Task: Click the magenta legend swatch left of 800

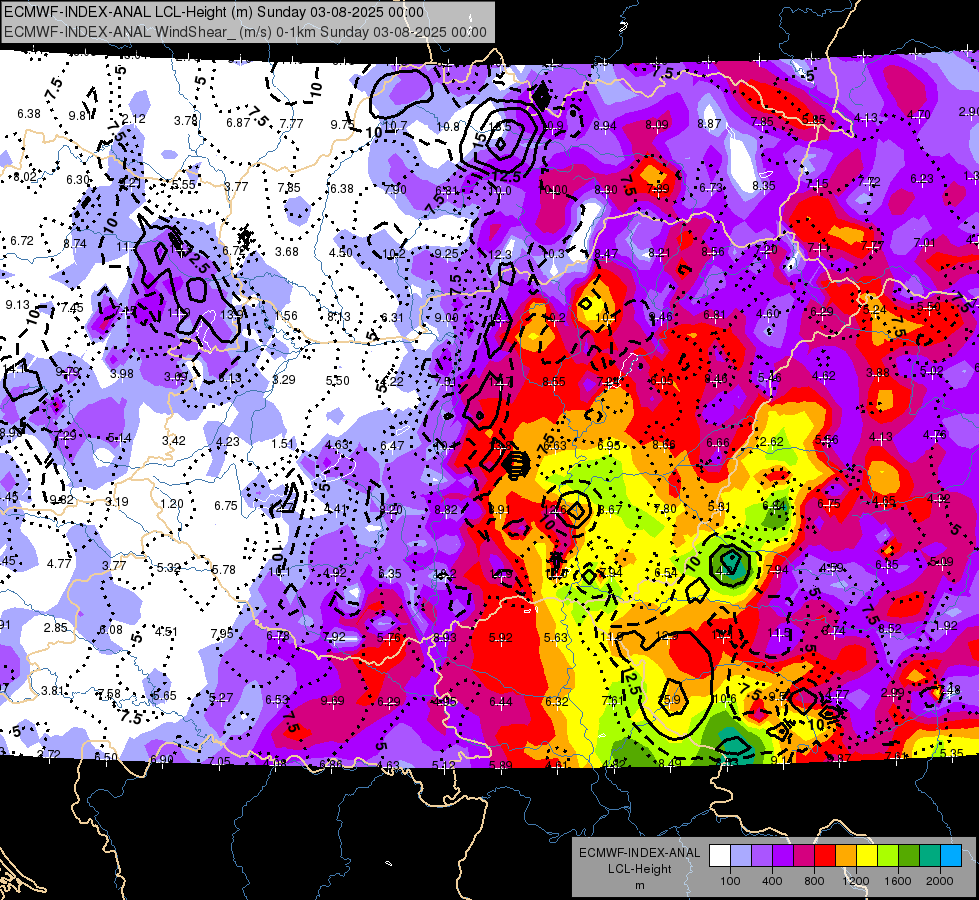Action: pos(804,856)
